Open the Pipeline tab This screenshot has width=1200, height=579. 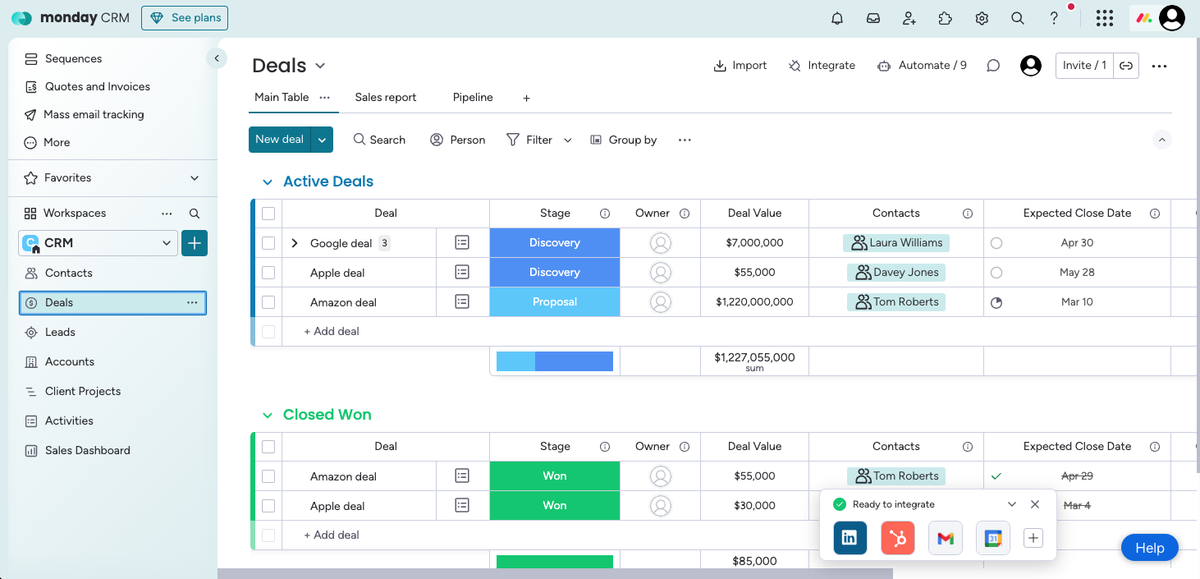pos(472,97)
